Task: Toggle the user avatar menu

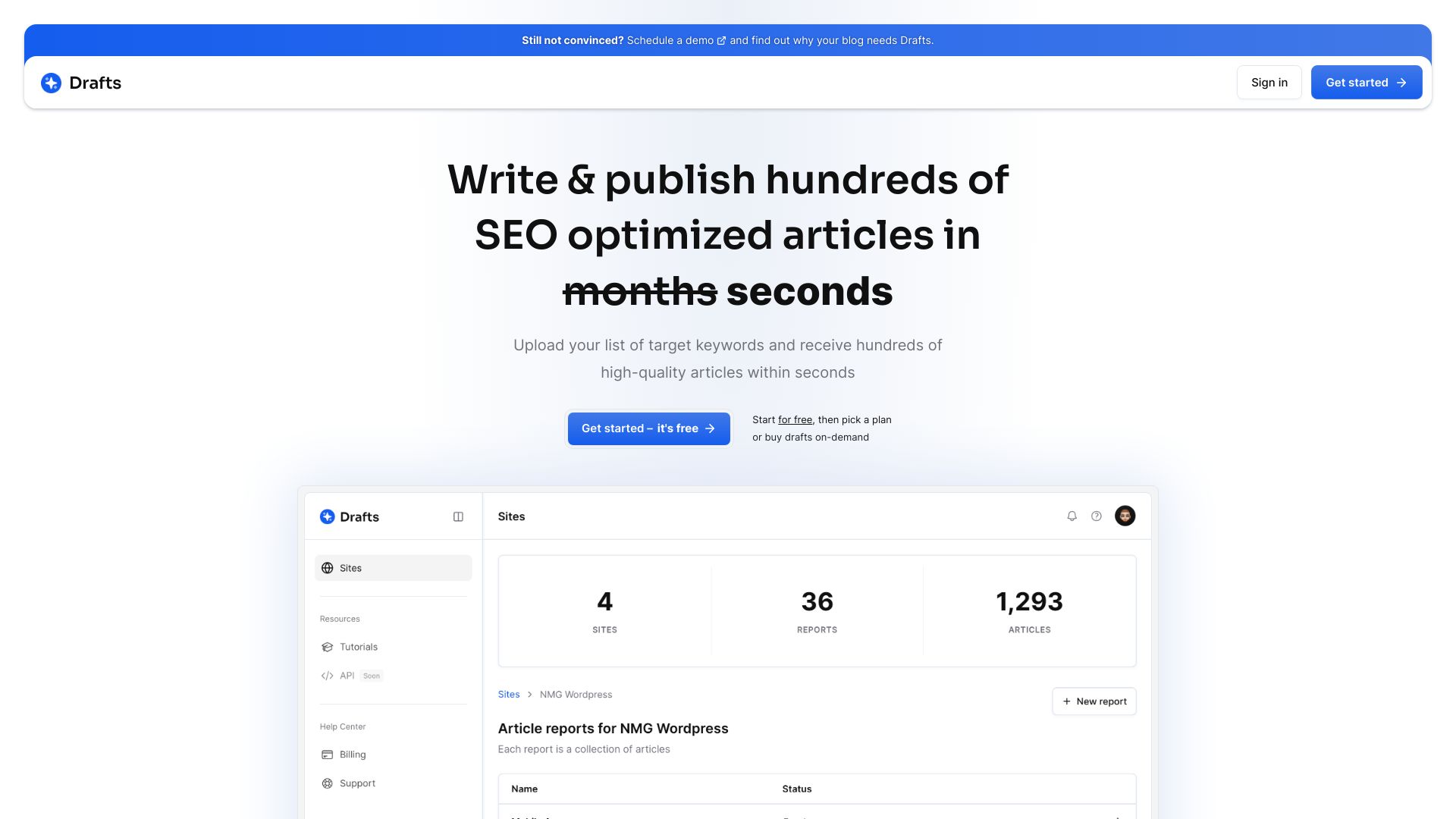Action: pos(1125,515)
